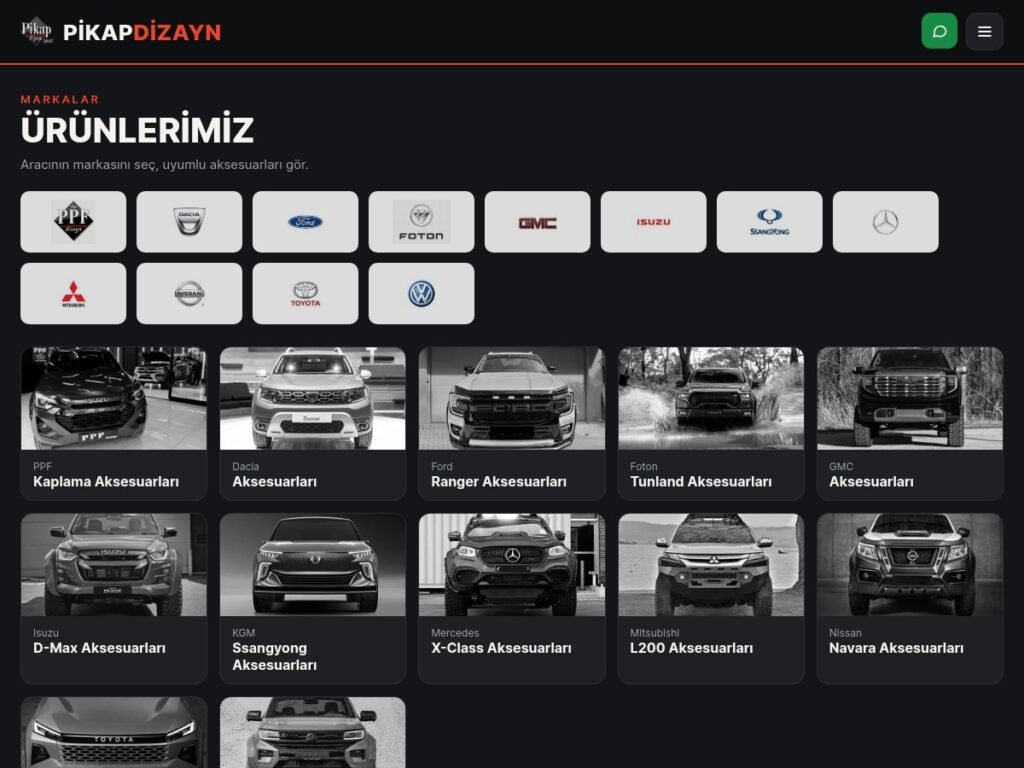Open Tunland Aksesuarları link
1024x768 pixels.
coord(701,482)
